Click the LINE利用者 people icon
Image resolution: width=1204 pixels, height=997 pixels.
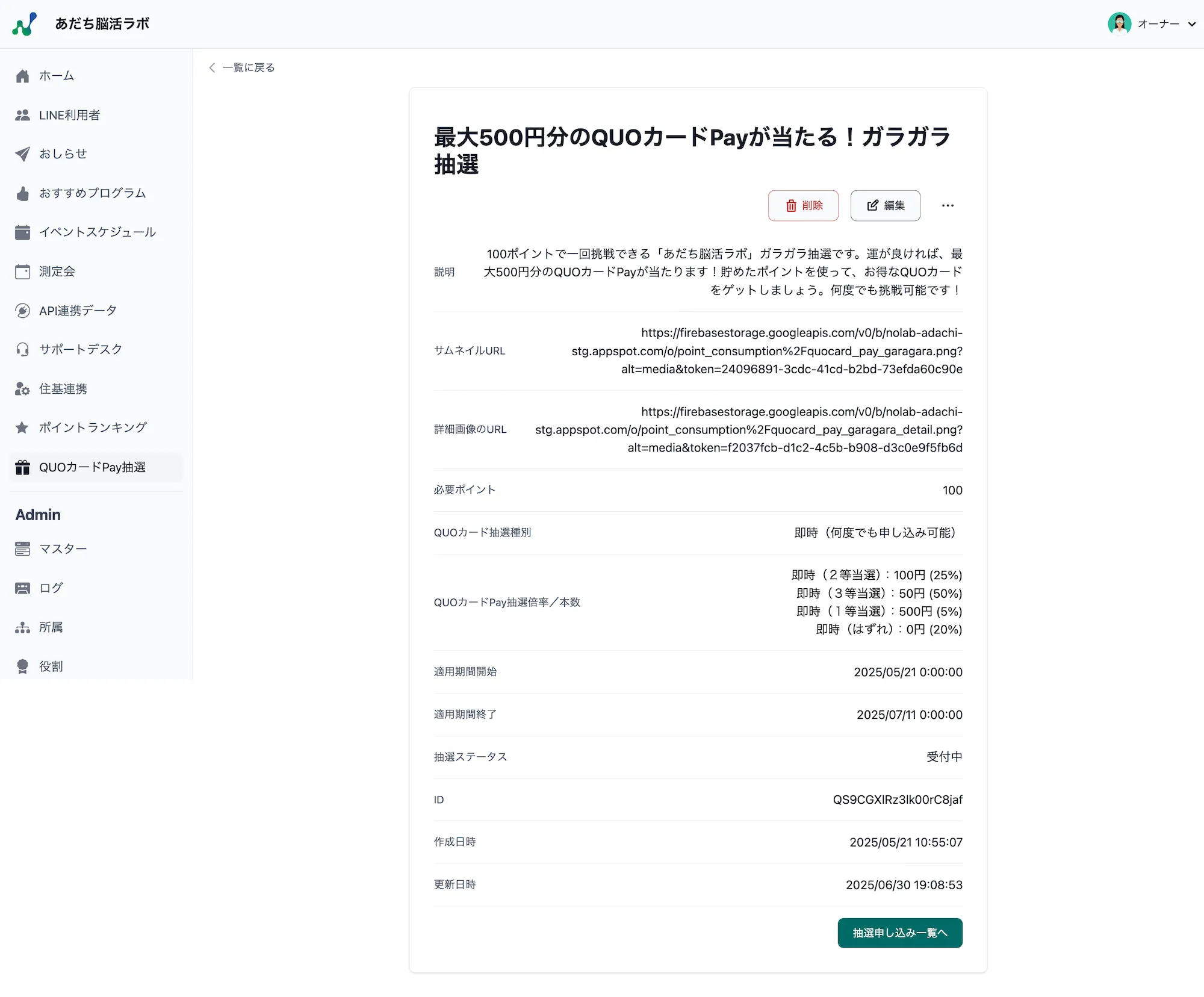click(x=22, y=115)
